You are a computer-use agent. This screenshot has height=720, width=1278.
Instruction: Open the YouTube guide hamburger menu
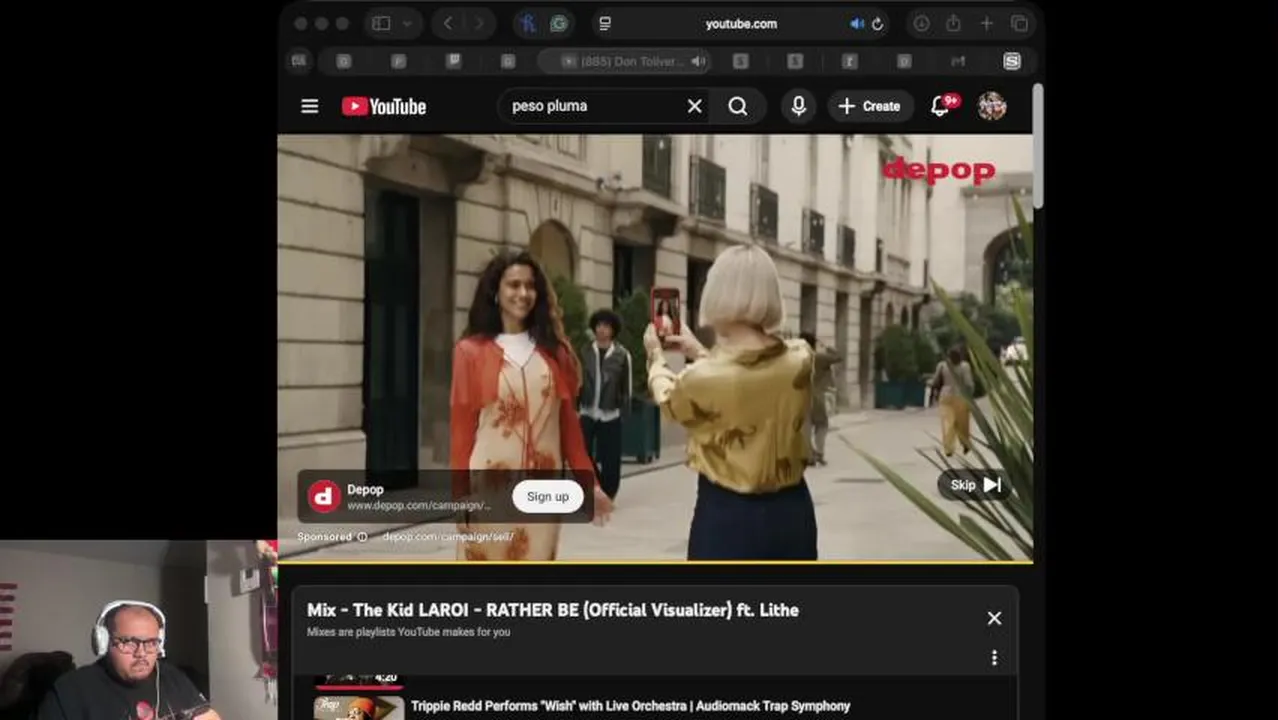coord(310,106)
